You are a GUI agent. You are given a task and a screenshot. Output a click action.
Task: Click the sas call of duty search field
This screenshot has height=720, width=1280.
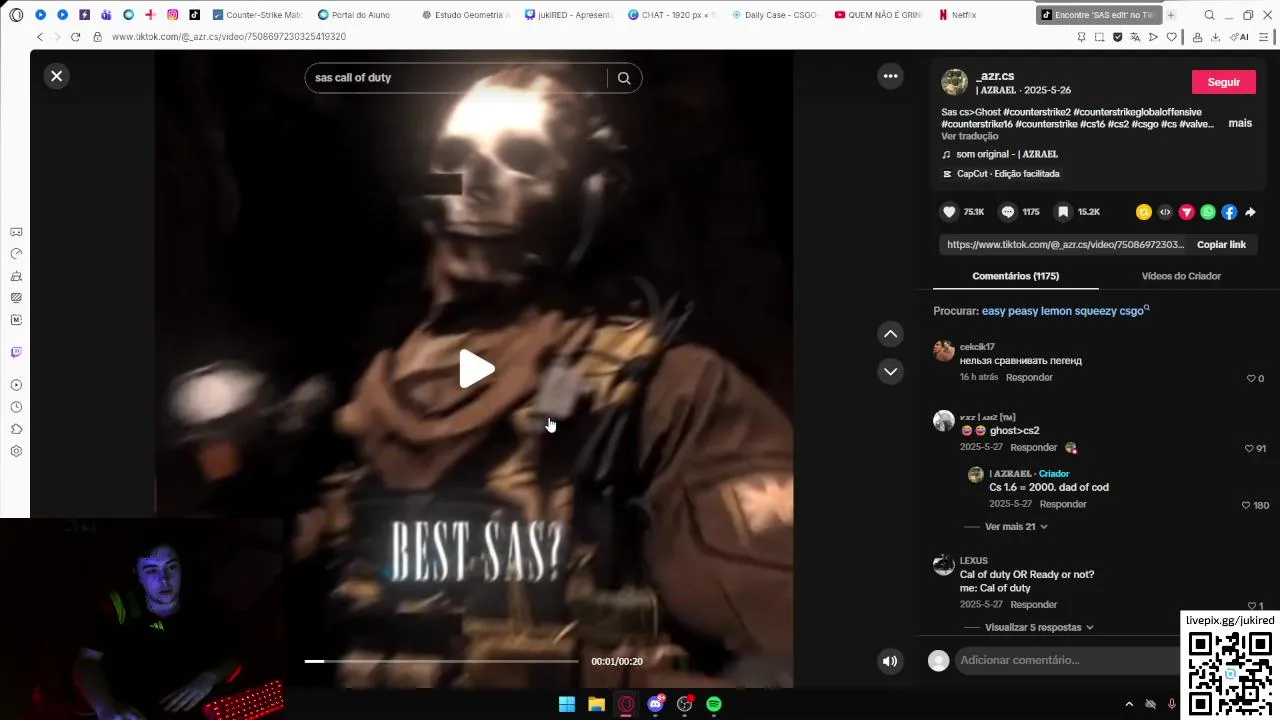coord(458,78)
